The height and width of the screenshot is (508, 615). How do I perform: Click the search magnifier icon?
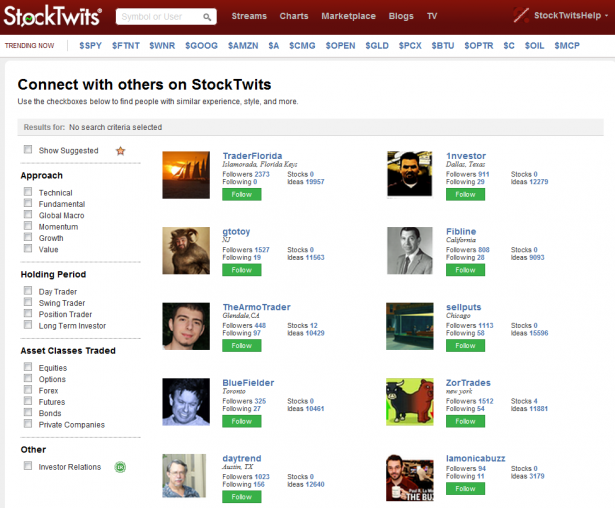pos(208,17)
